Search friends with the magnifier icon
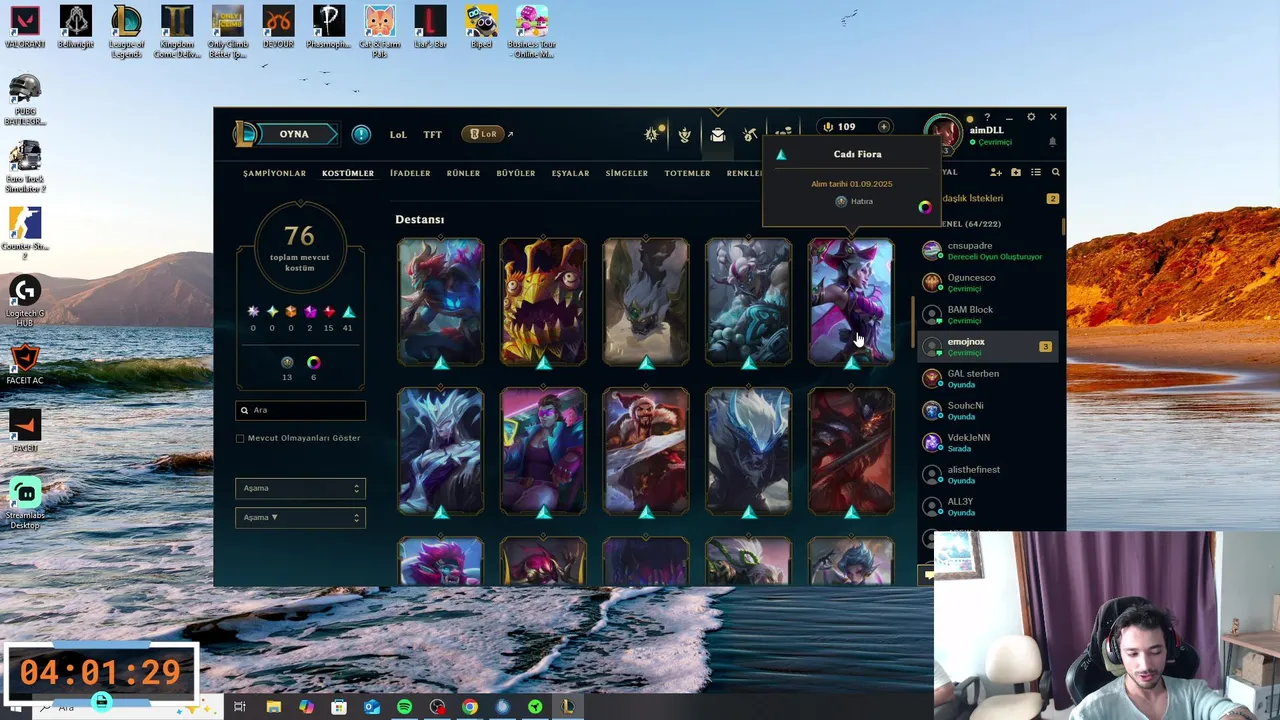Image resolution: width=1280 pixels, height=720 pixels. click(x=1055, y=172)
